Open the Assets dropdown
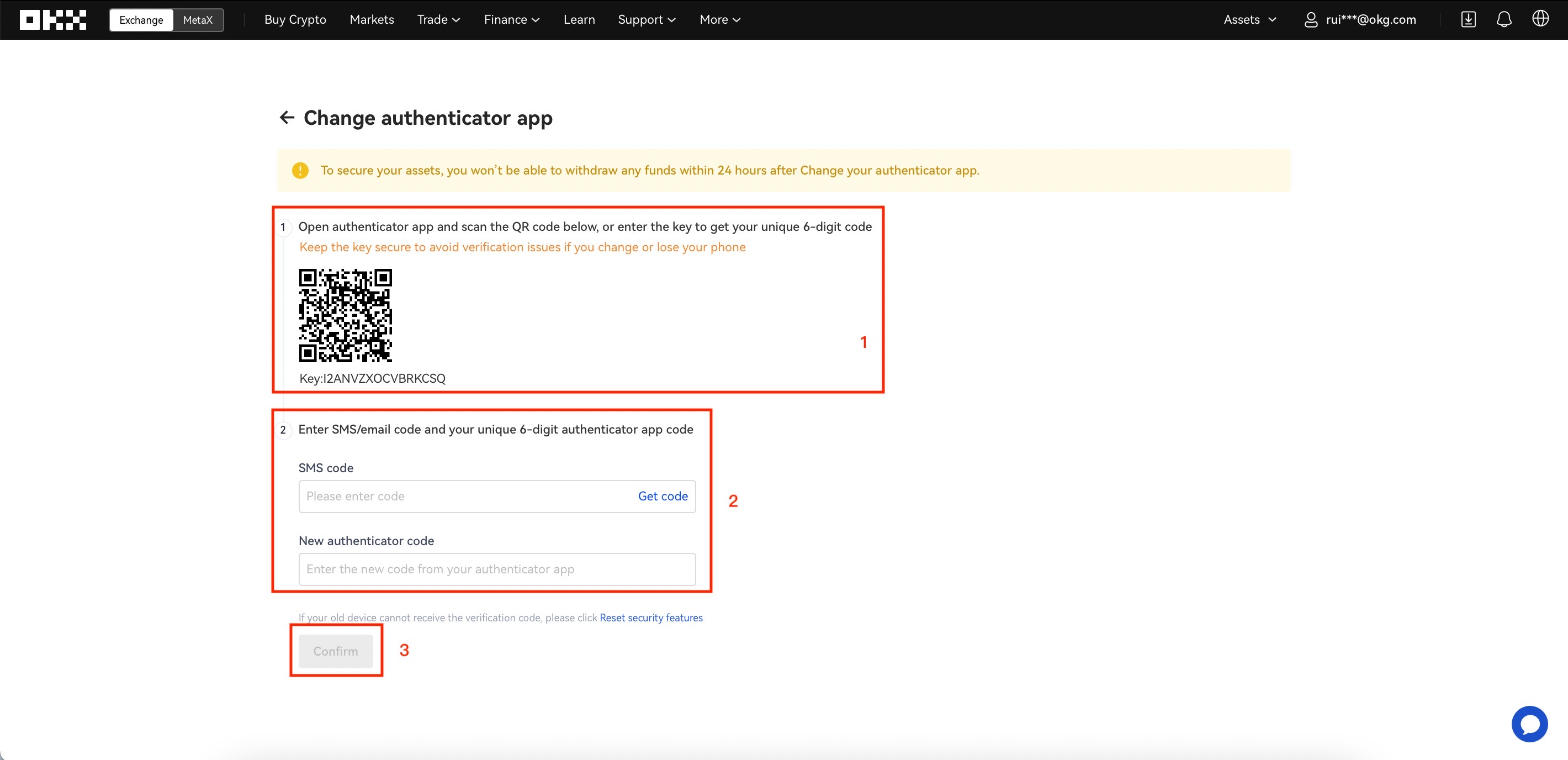The height and width of the screenshot is (760, 1568). (1249, 19)
